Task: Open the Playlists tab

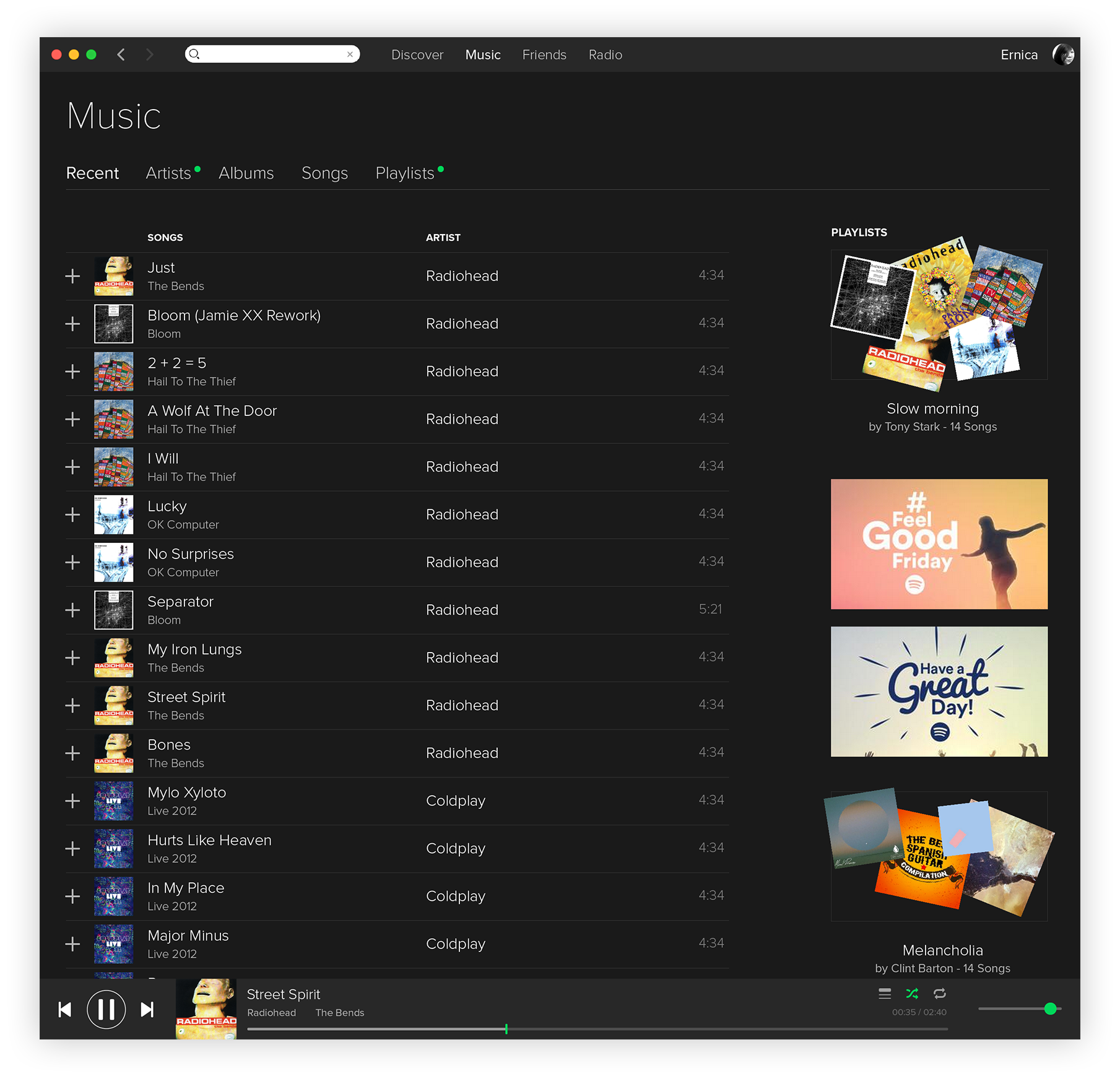Action: click(x=405, y=173)
